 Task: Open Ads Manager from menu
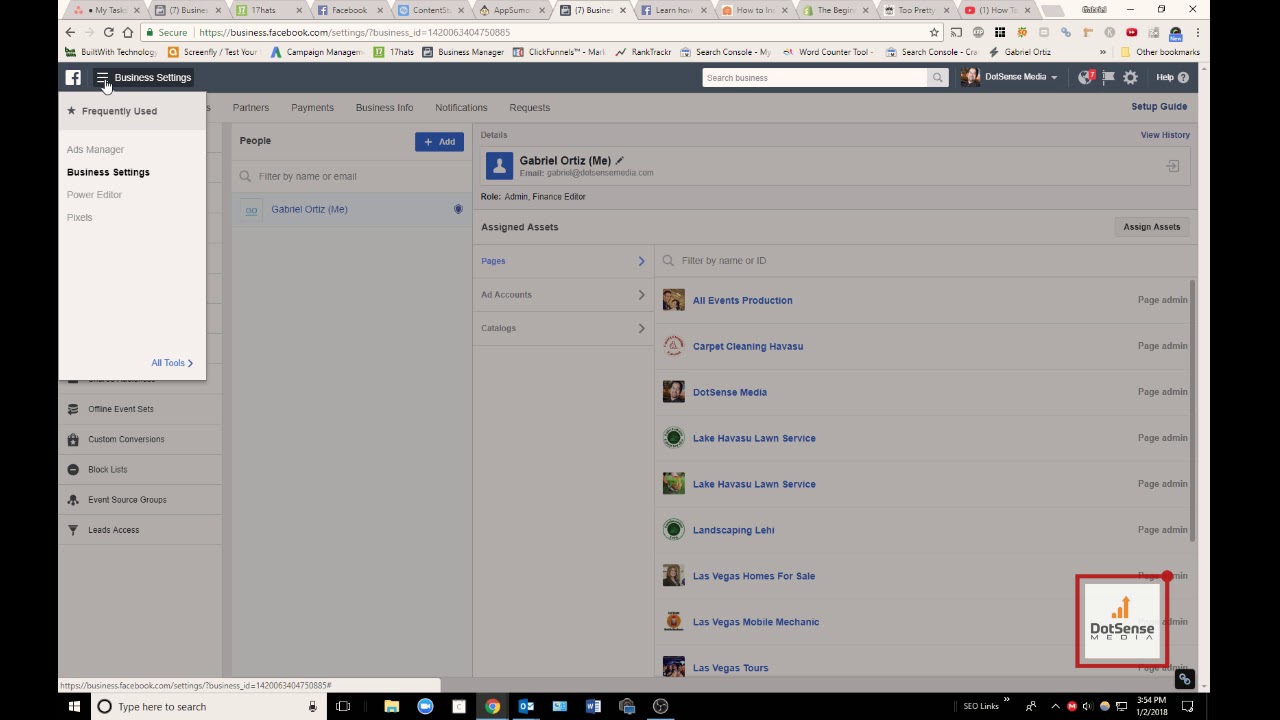coord(95,149)
